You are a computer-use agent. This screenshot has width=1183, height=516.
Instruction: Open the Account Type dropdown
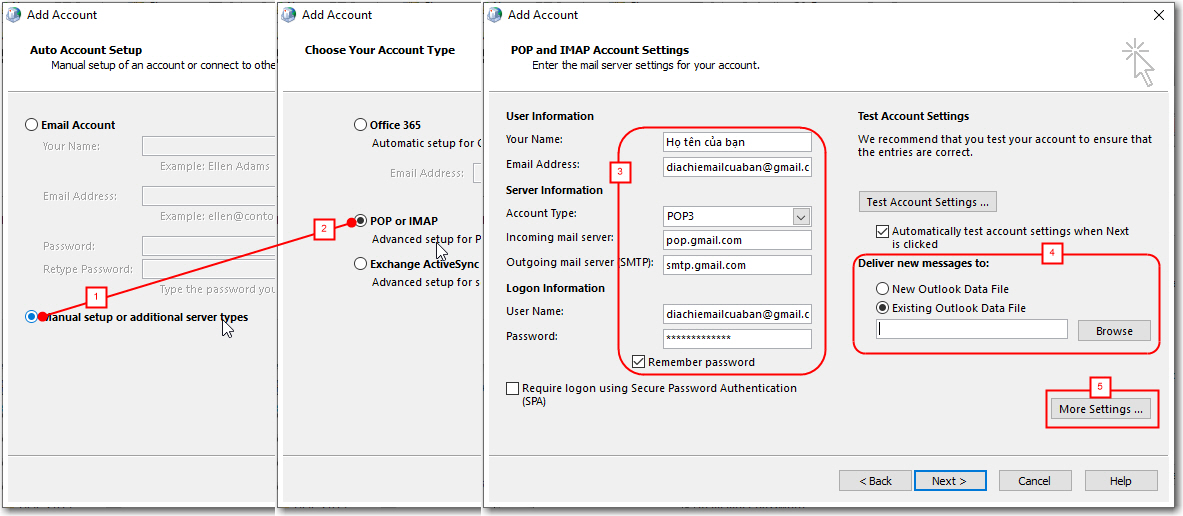800,216
